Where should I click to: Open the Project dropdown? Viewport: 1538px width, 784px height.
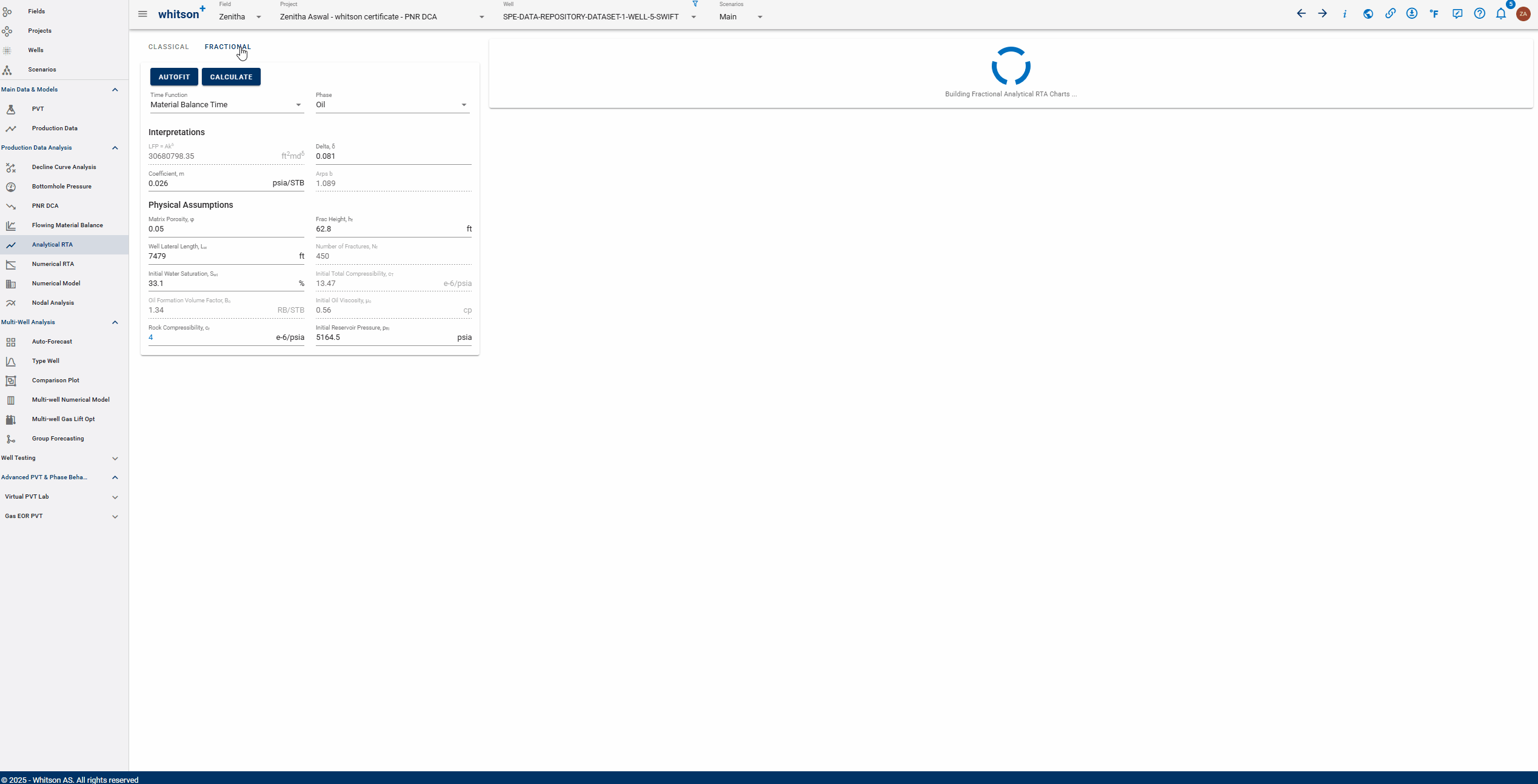pyautogui.click(x=383, y=17)
